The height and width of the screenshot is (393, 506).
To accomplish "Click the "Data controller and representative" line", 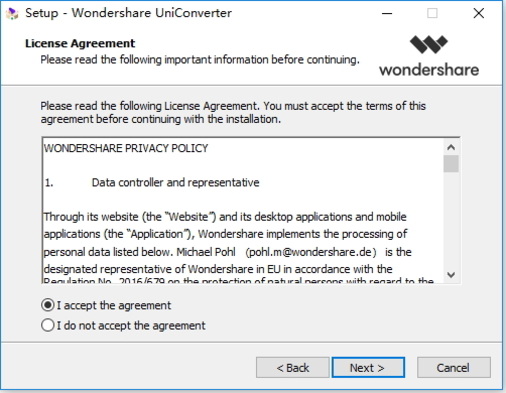I will coord(175,182).
